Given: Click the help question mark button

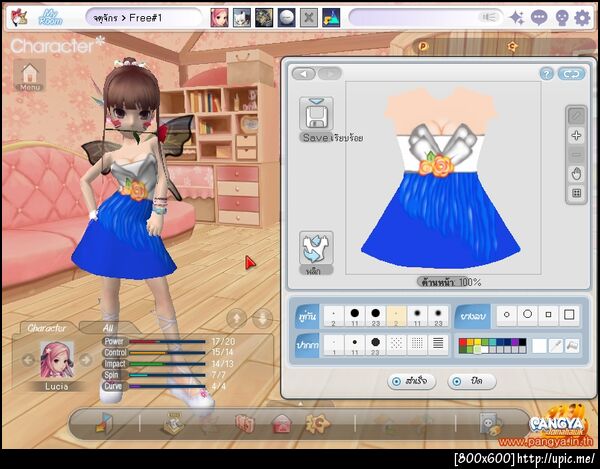Looking at the screenshot, I should 547,74.
